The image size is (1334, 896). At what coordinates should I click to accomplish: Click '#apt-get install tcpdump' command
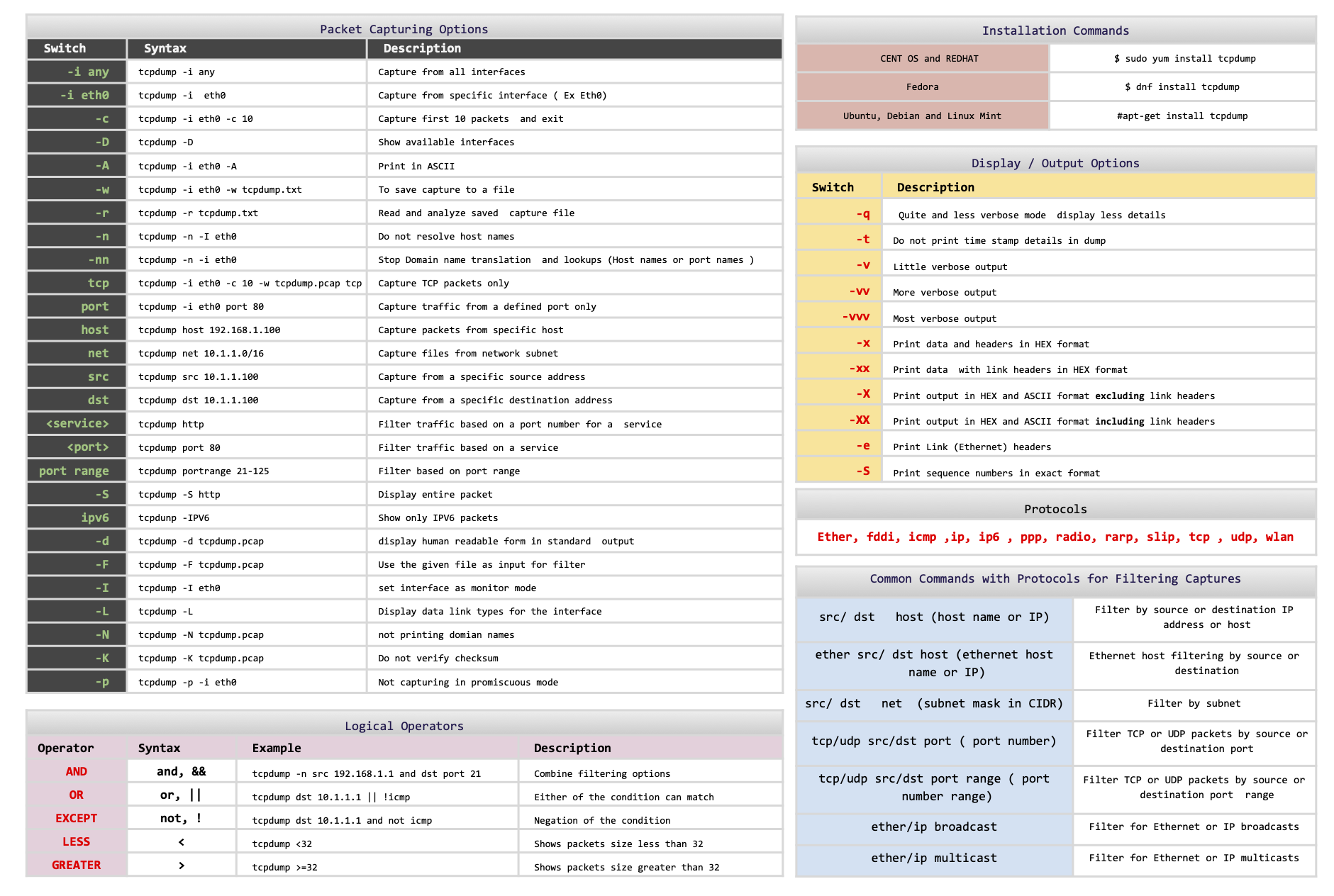(1182, 116)
